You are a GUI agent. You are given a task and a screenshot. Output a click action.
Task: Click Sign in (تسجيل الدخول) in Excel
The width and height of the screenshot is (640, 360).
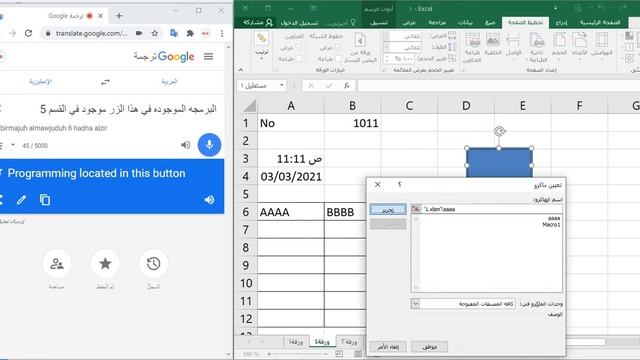point(299,23)
